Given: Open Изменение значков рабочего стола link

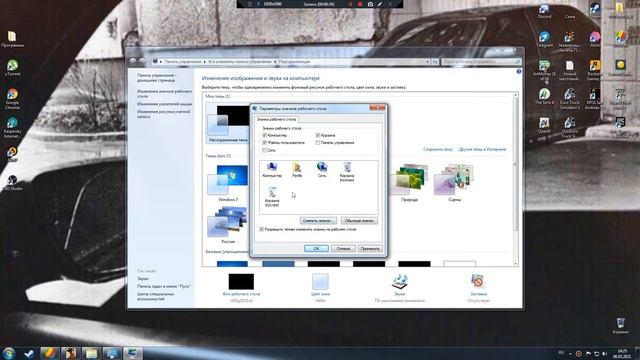Looking at the screenshot, I should pyautogui.click(x=164, y=94).
